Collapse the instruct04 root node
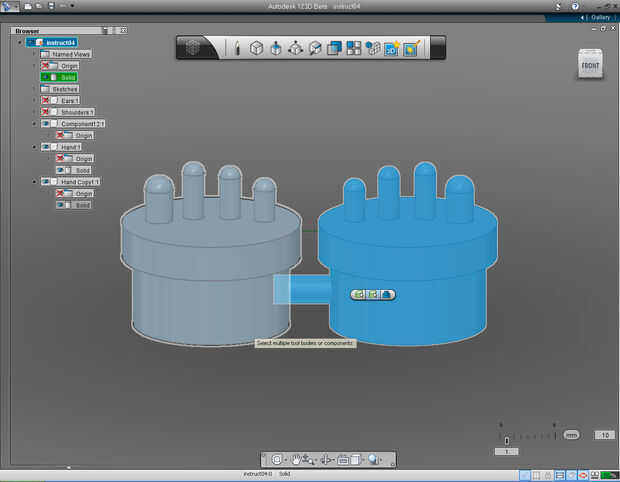620x482 pixels. coord(20,42)
